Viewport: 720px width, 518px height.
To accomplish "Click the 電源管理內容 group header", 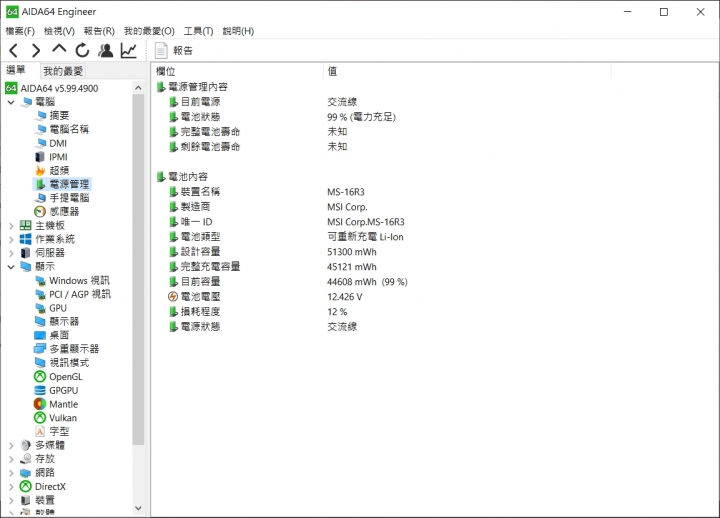I will point(192,87).
